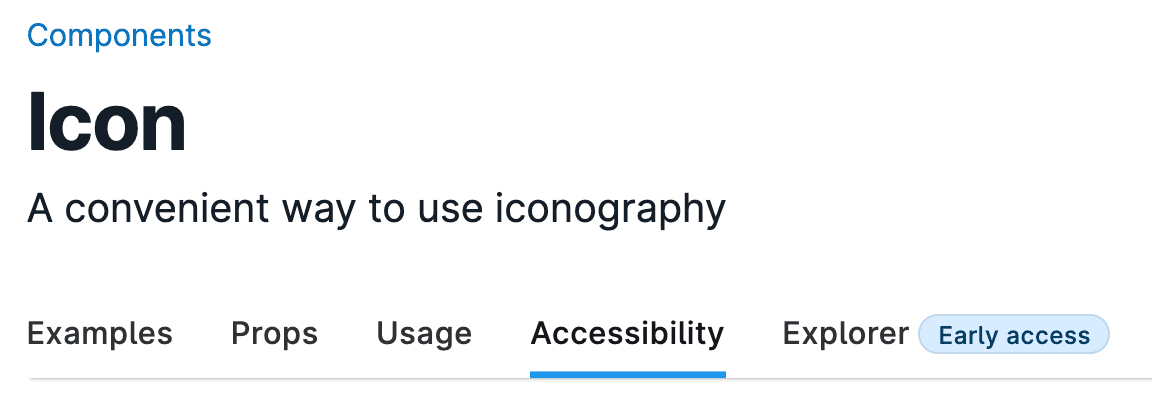Open the Examples tab

(x=100, y=333)
